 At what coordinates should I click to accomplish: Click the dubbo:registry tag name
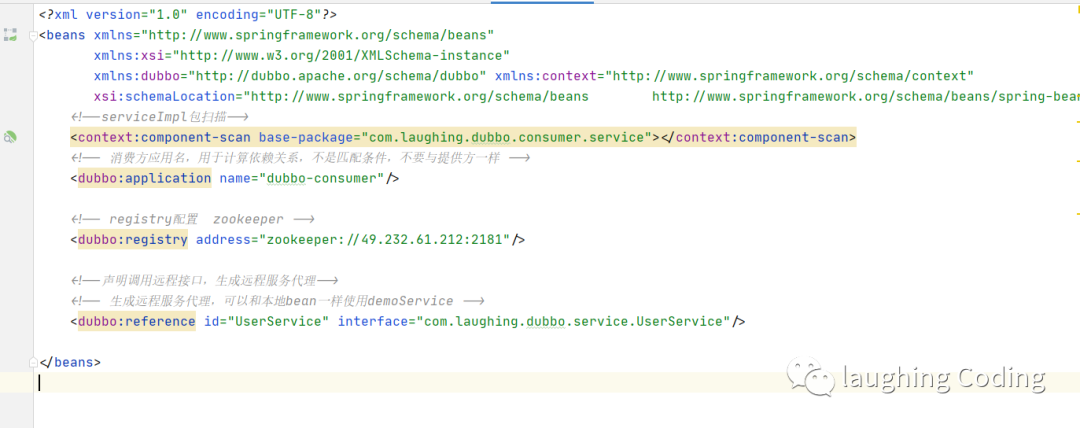click(x=132, y=240)
